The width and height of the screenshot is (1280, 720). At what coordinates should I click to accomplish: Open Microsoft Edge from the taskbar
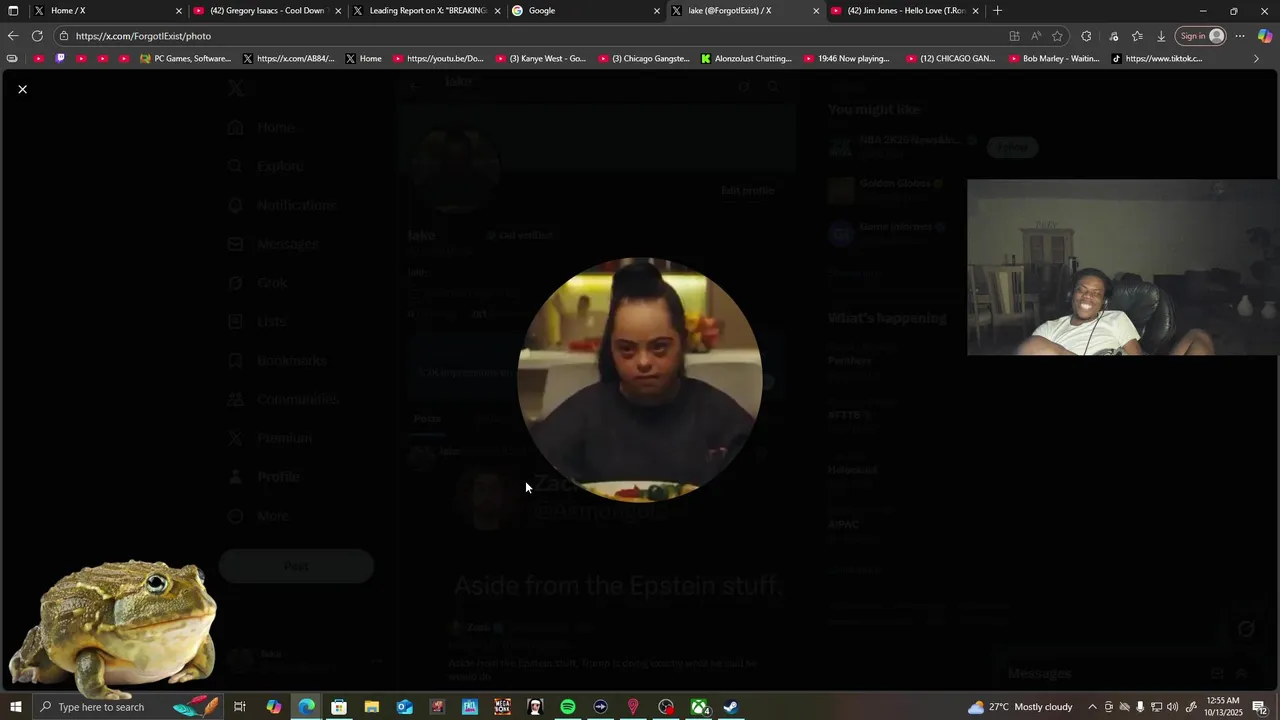pos(306,707)
